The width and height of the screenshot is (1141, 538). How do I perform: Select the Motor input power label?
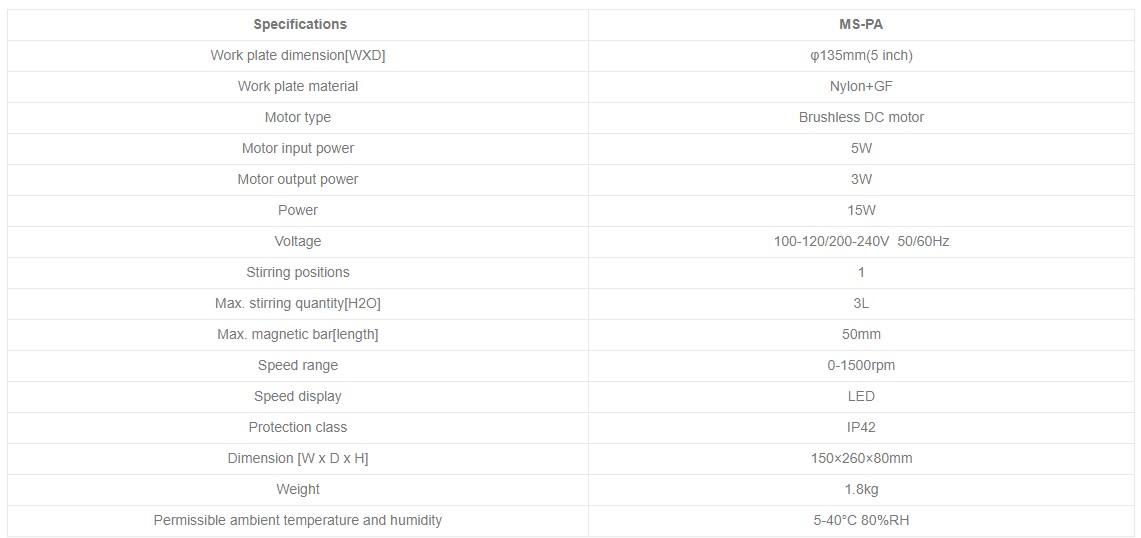[298, 148]
